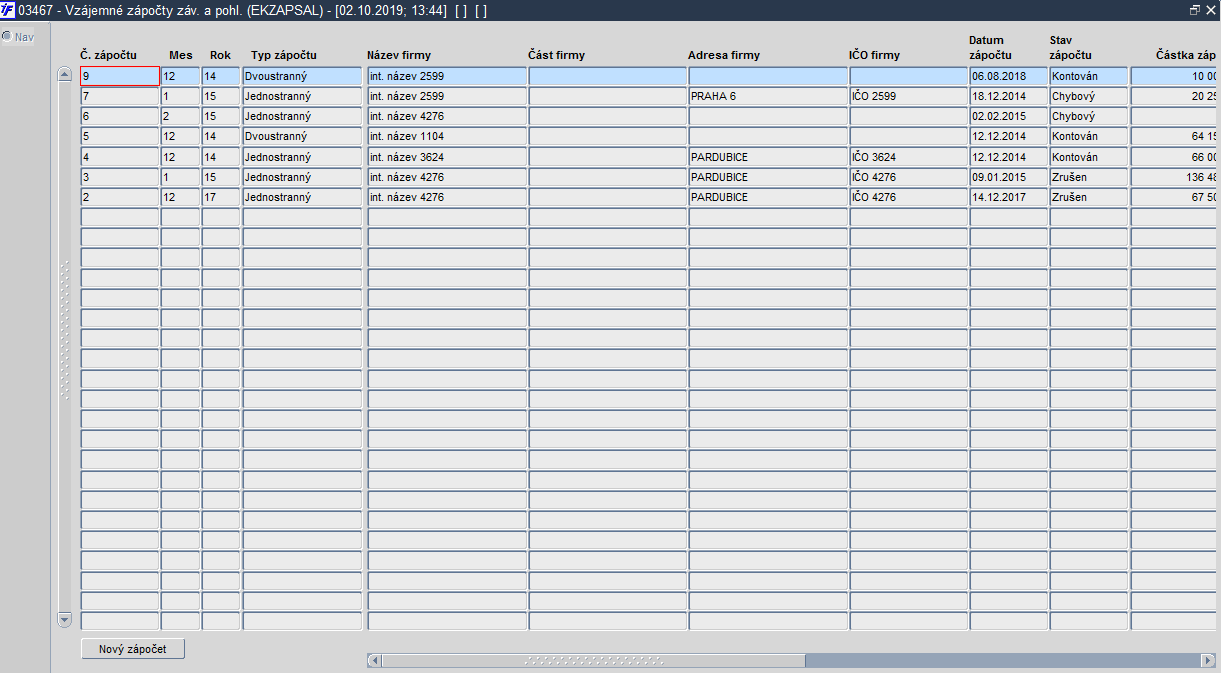This screenshot has height=673, width=1221.
Task: Click the Adresa firmy column header
Action: coord(724,55)
